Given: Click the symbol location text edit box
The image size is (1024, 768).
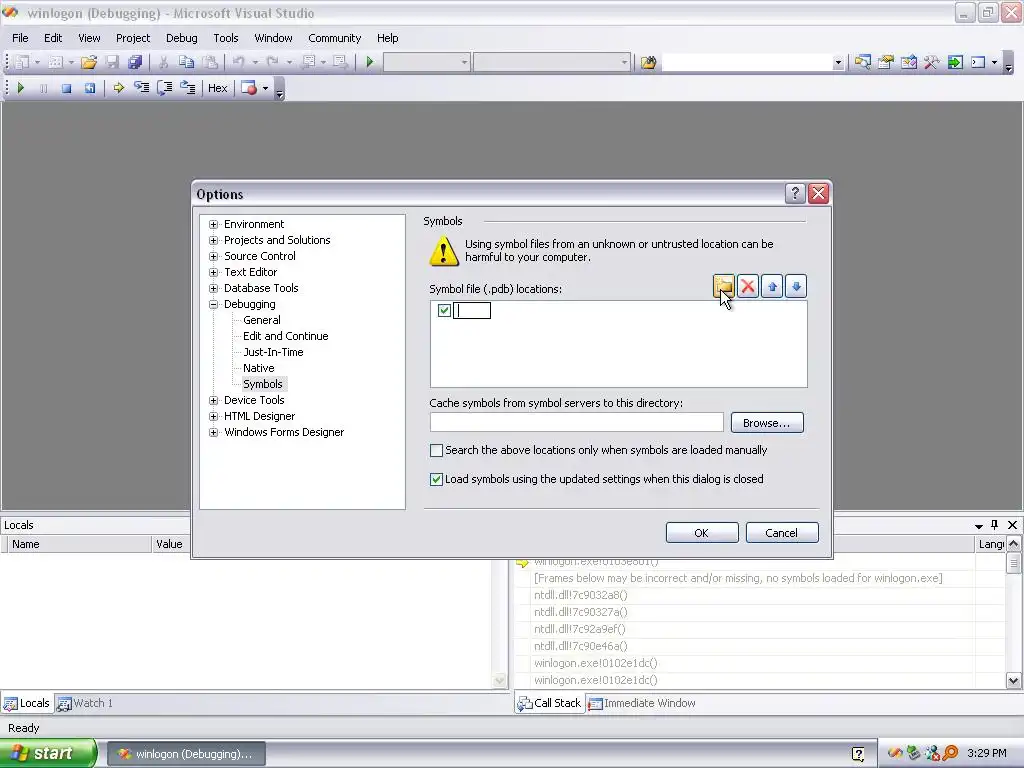Looking at the screenshot, I should pos(472,311).
